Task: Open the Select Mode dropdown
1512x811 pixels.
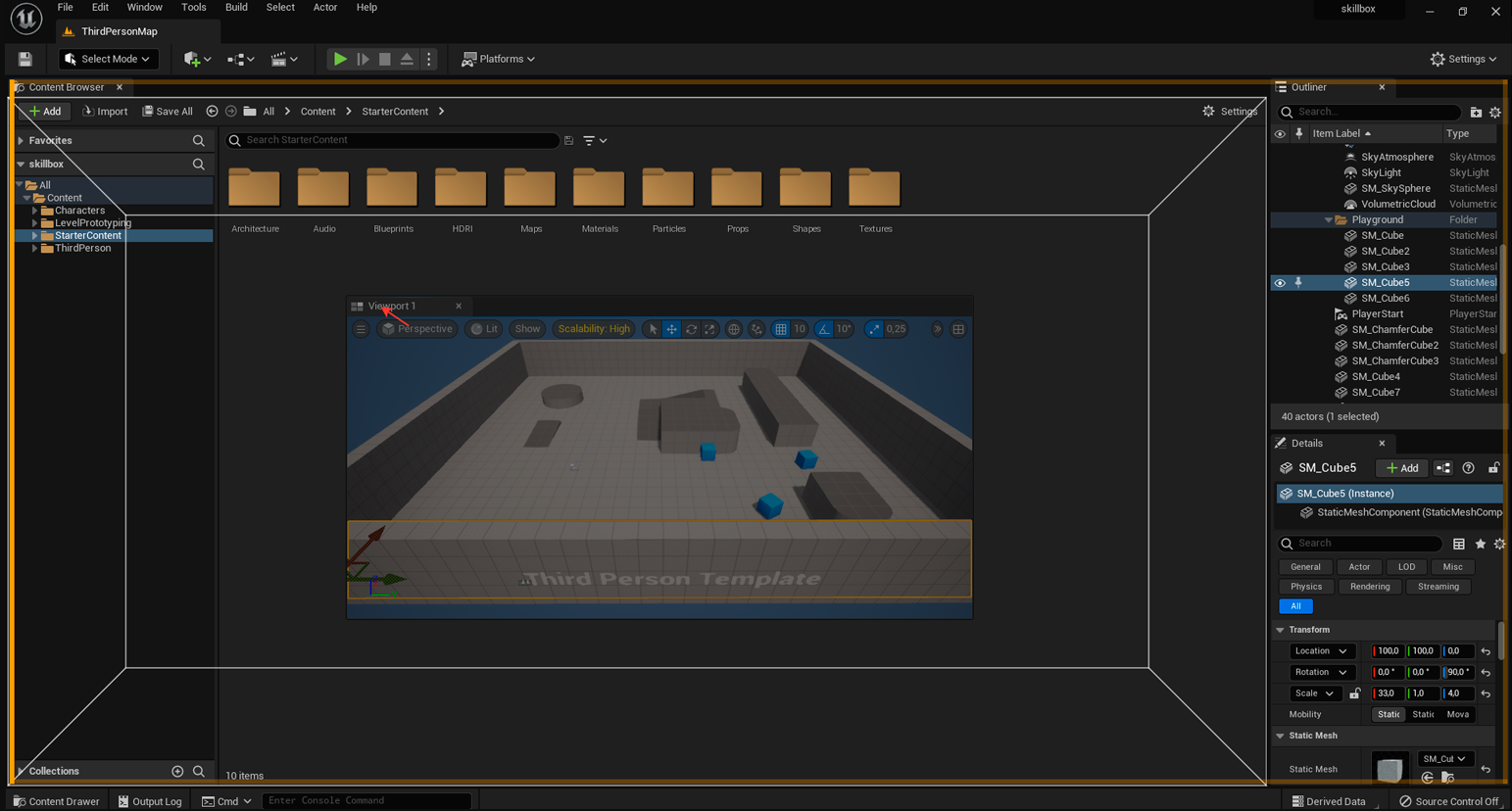Action: click(x=108, y=59)
